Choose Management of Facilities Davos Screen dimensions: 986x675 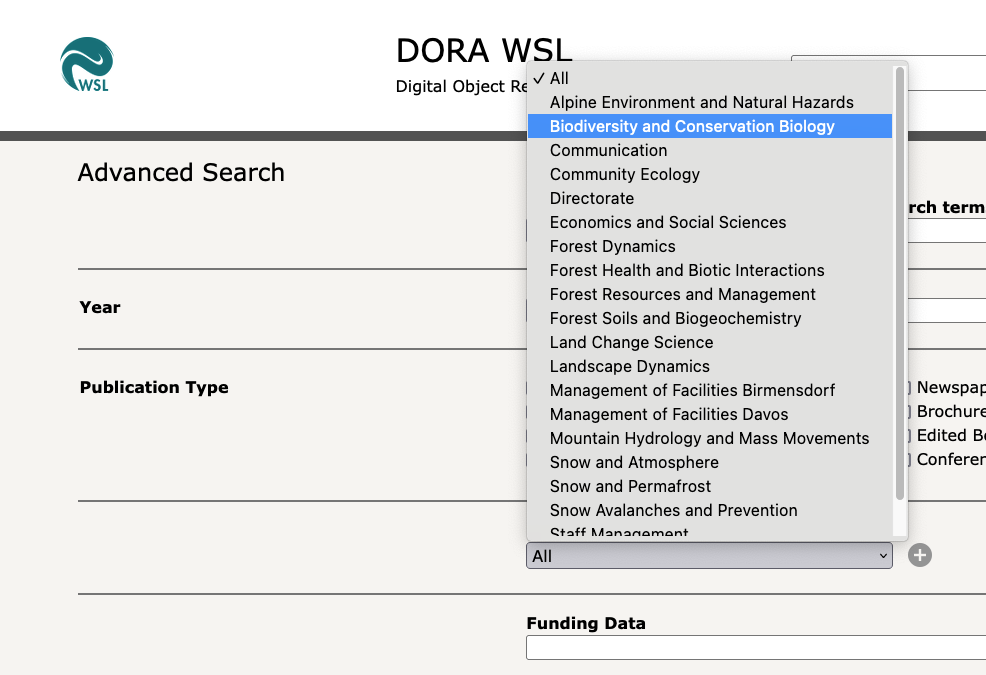(x=709, y=414)
